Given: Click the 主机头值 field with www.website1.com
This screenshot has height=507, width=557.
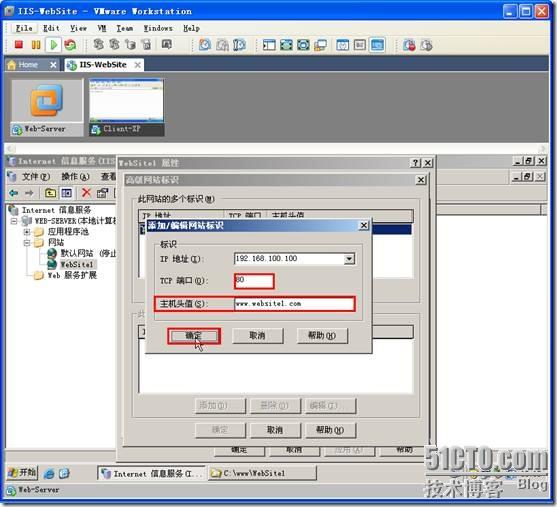Looking at the screenshot, I should pyautogui.click(x=294, y=304).
